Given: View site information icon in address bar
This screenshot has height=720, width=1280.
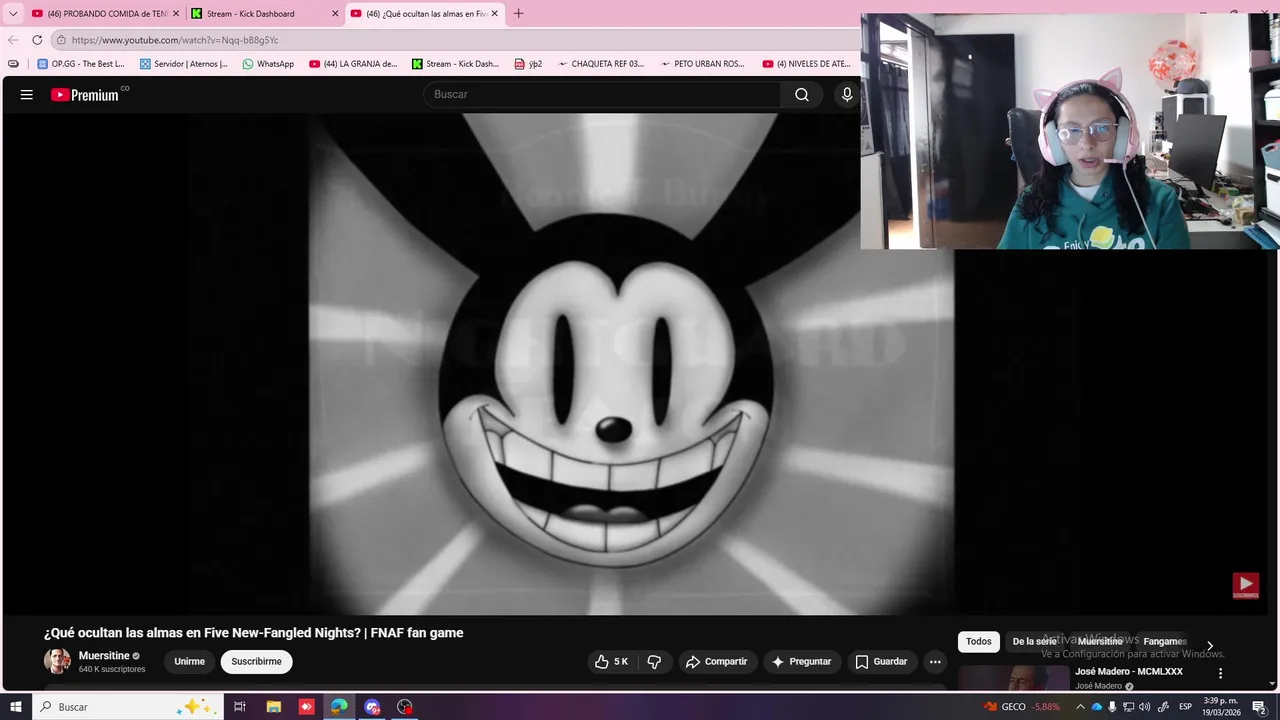Looking at the screenshot, I should coord(61,40).
